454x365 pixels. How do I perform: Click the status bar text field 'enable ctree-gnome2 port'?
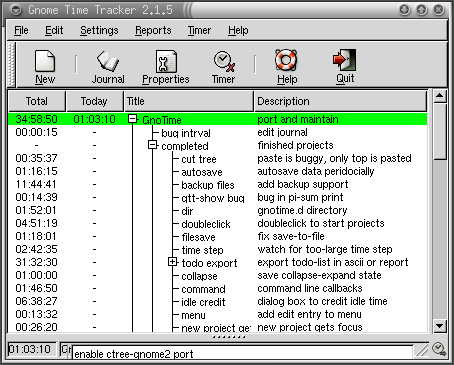[243, 353]
